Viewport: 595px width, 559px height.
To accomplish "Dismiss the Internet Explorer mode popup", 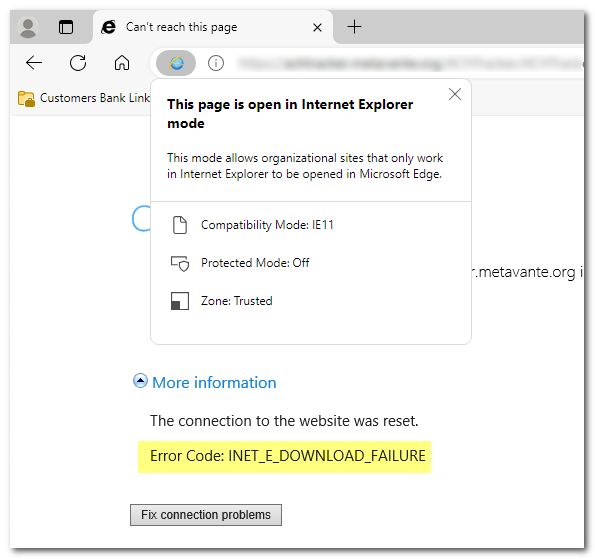I will point(455,94).
